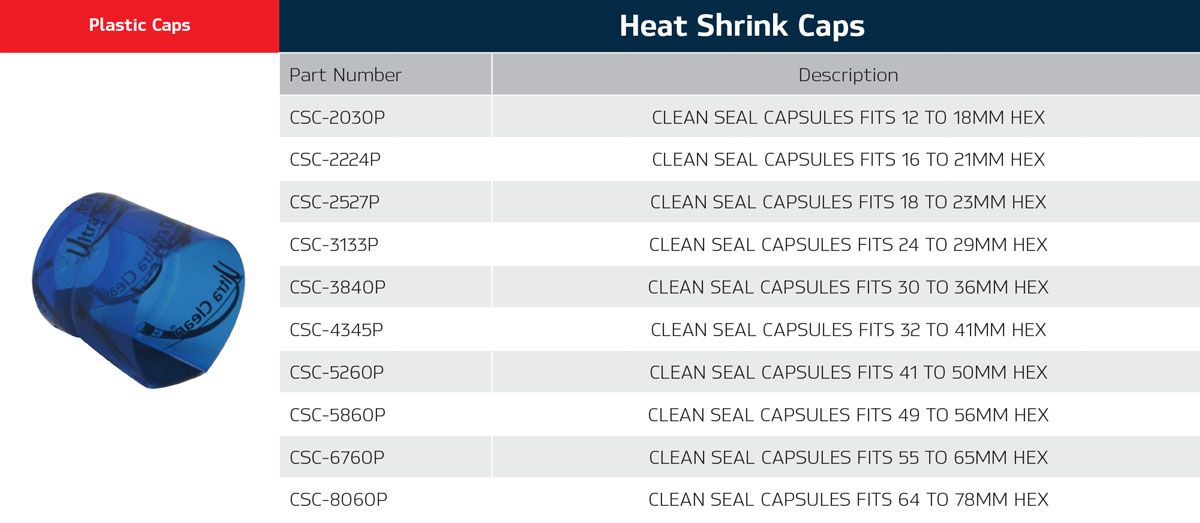Click the 24 to 29MM hex description
This screenshot has height=523, width=1200.
pos(848,245)
